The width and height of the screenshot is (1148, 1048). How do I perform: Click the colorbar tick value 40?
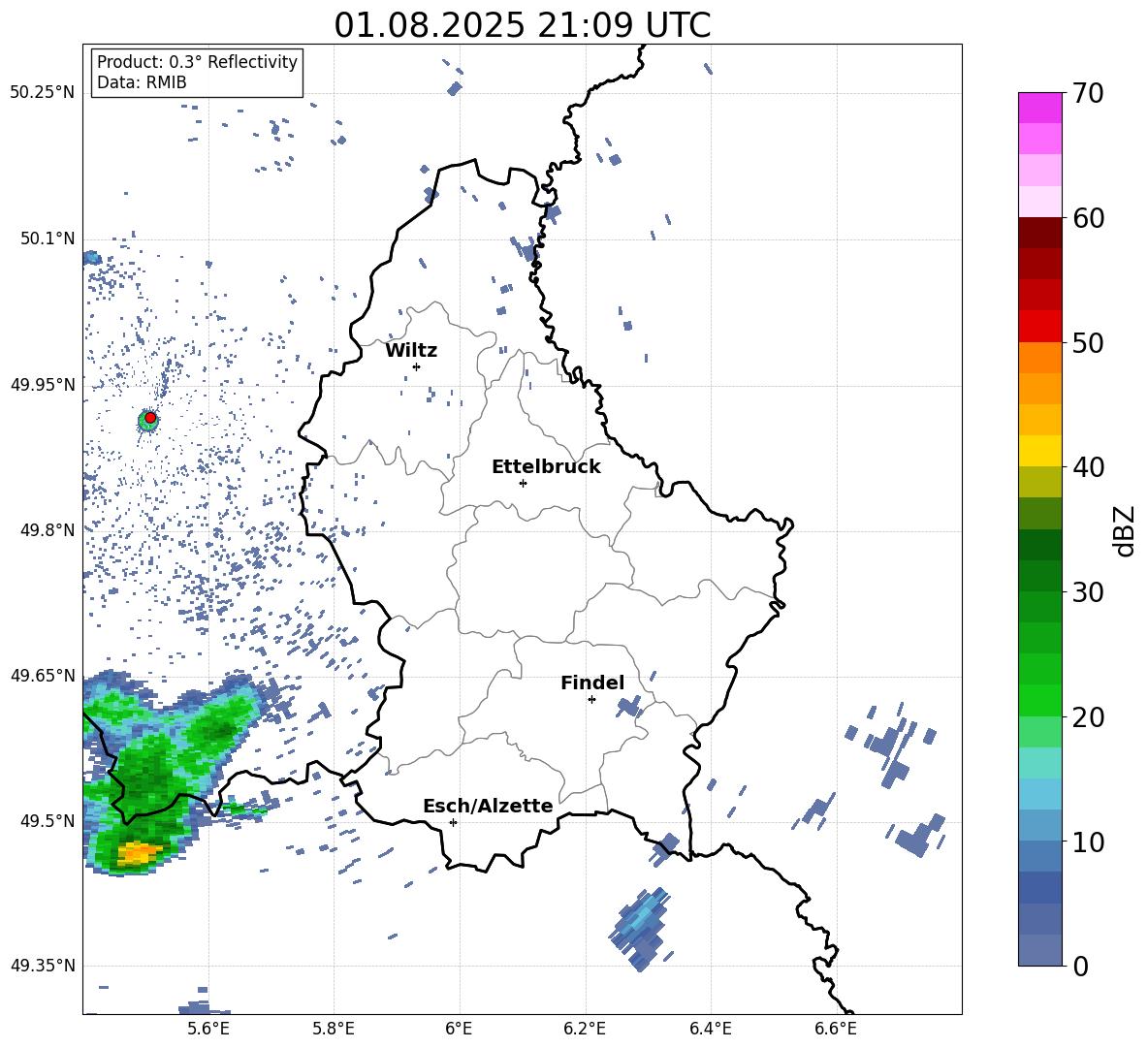point(1089,467)
